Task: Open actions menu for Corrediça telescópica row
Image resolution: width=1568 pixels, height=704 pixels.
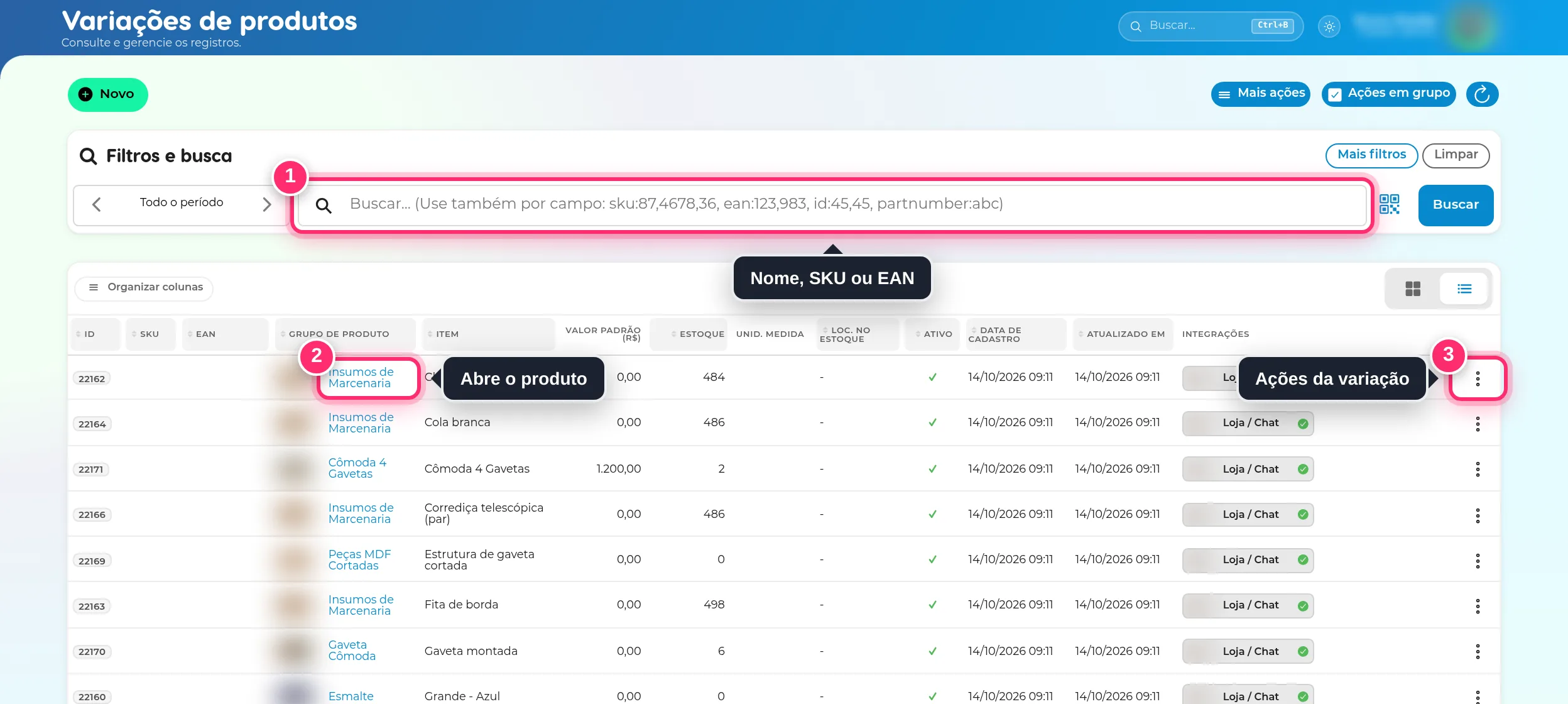Action: pyautogui.click(x=1478, y=515)
